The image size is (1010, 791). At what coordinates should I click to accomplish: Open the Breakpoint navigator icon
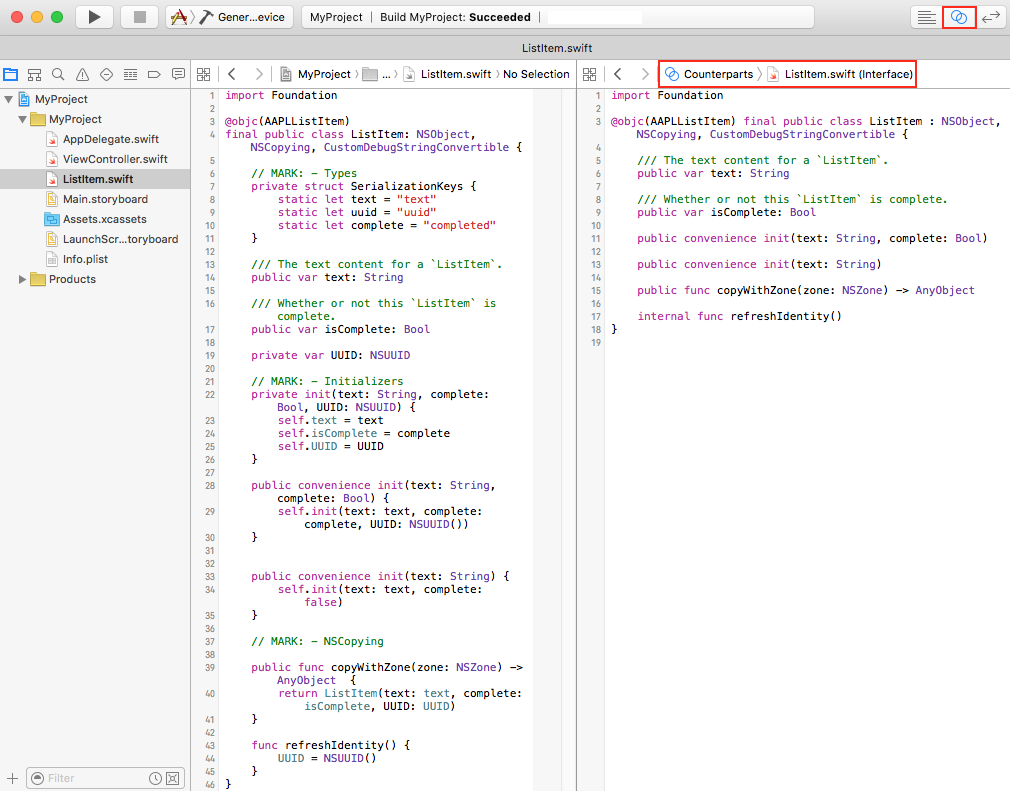pyautogui.click(x=154, y=74)
